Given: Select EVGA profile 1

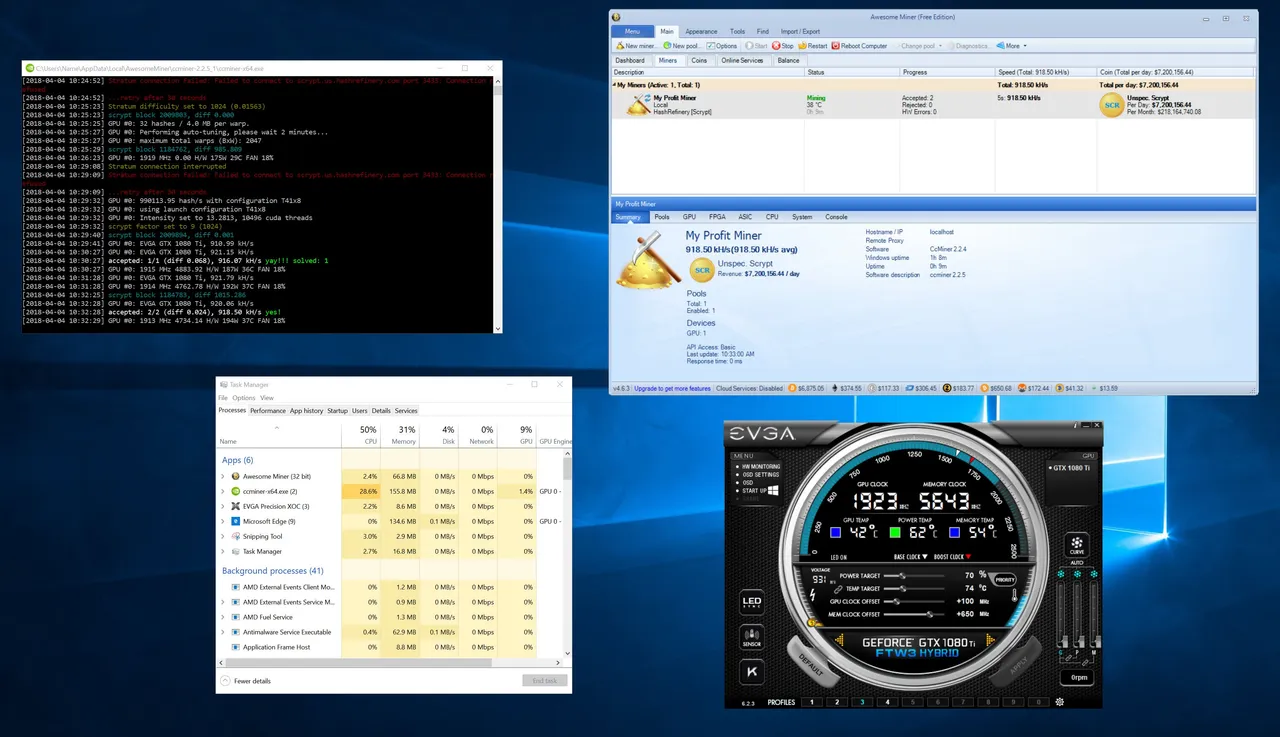Looking at the screenshot, I should (812, 702).
